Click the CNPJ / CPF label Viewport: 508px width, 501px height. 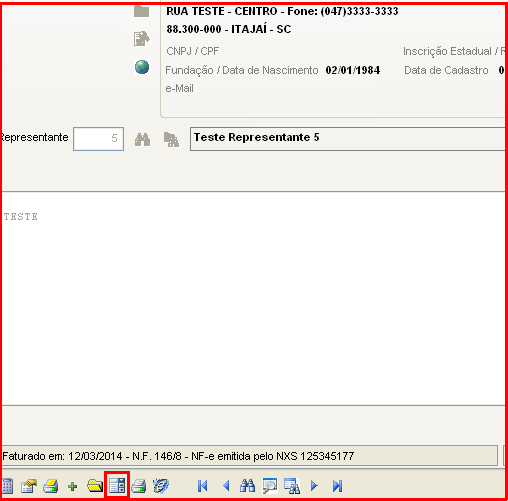(193, 51)
